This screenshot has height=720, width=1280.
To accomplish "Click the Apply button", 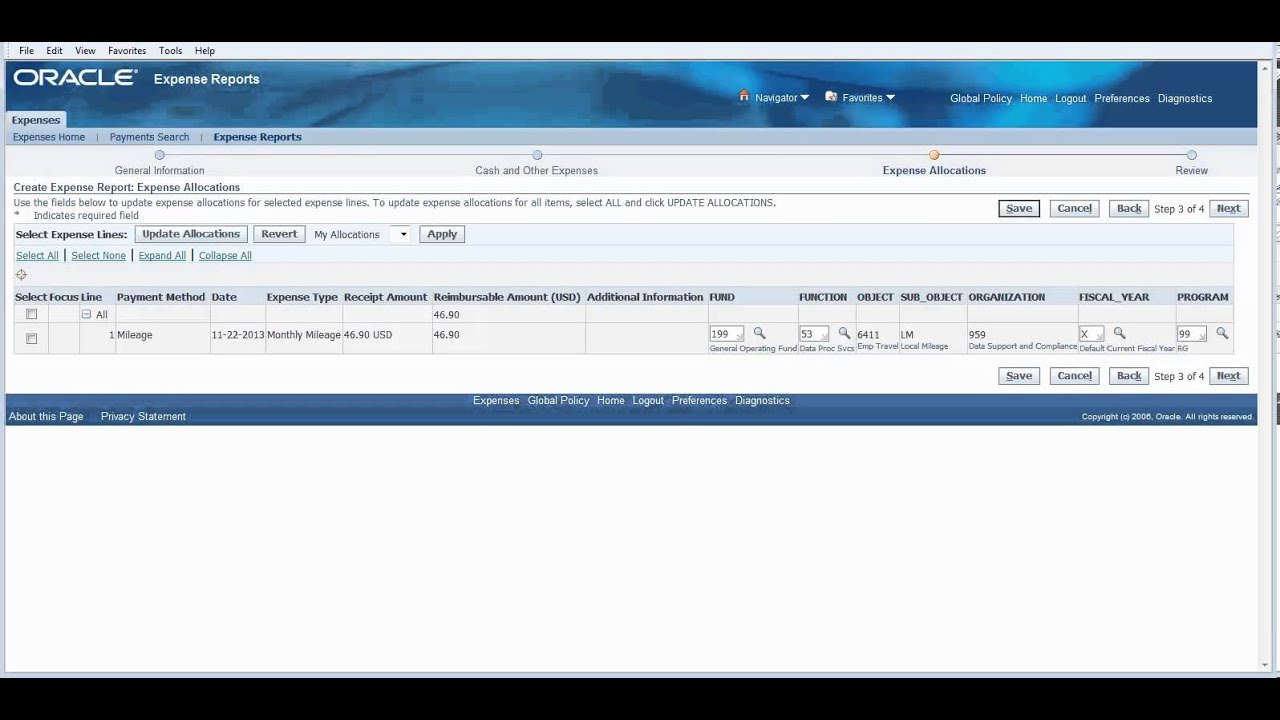I will (x=442, y=234).
